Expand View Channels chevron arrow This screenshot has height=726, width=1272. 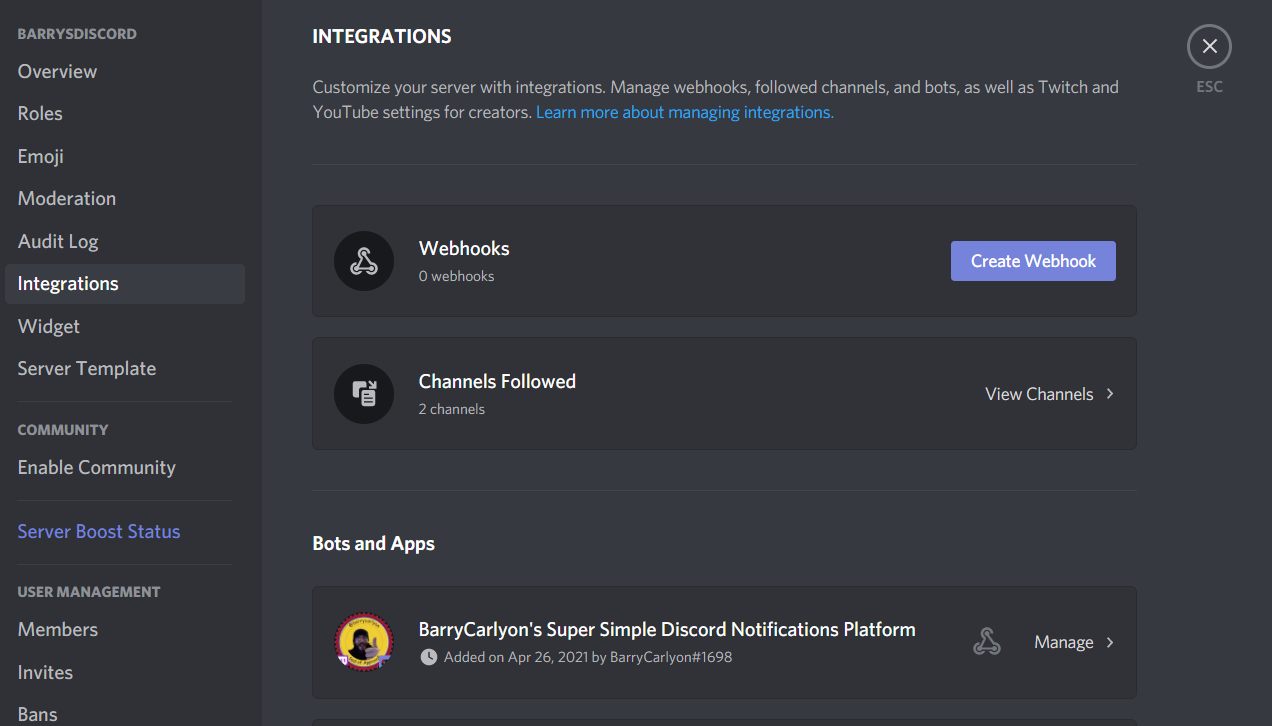(1110, 394)
